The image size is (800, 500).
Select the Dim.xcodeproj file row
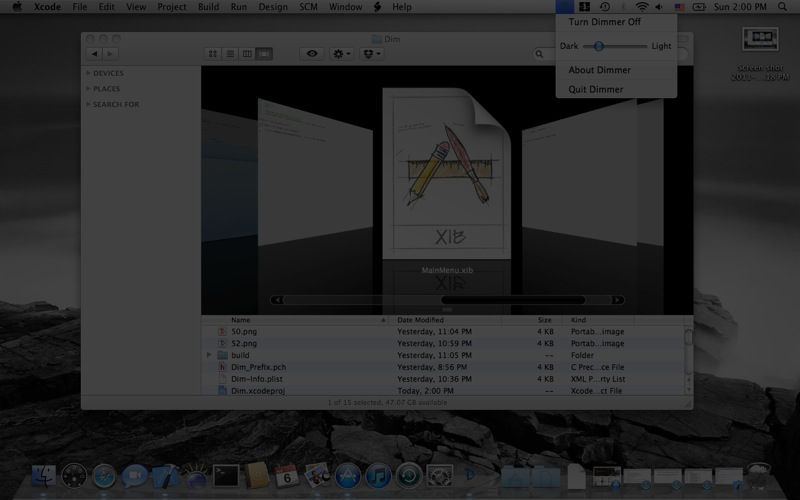(443, 390)
